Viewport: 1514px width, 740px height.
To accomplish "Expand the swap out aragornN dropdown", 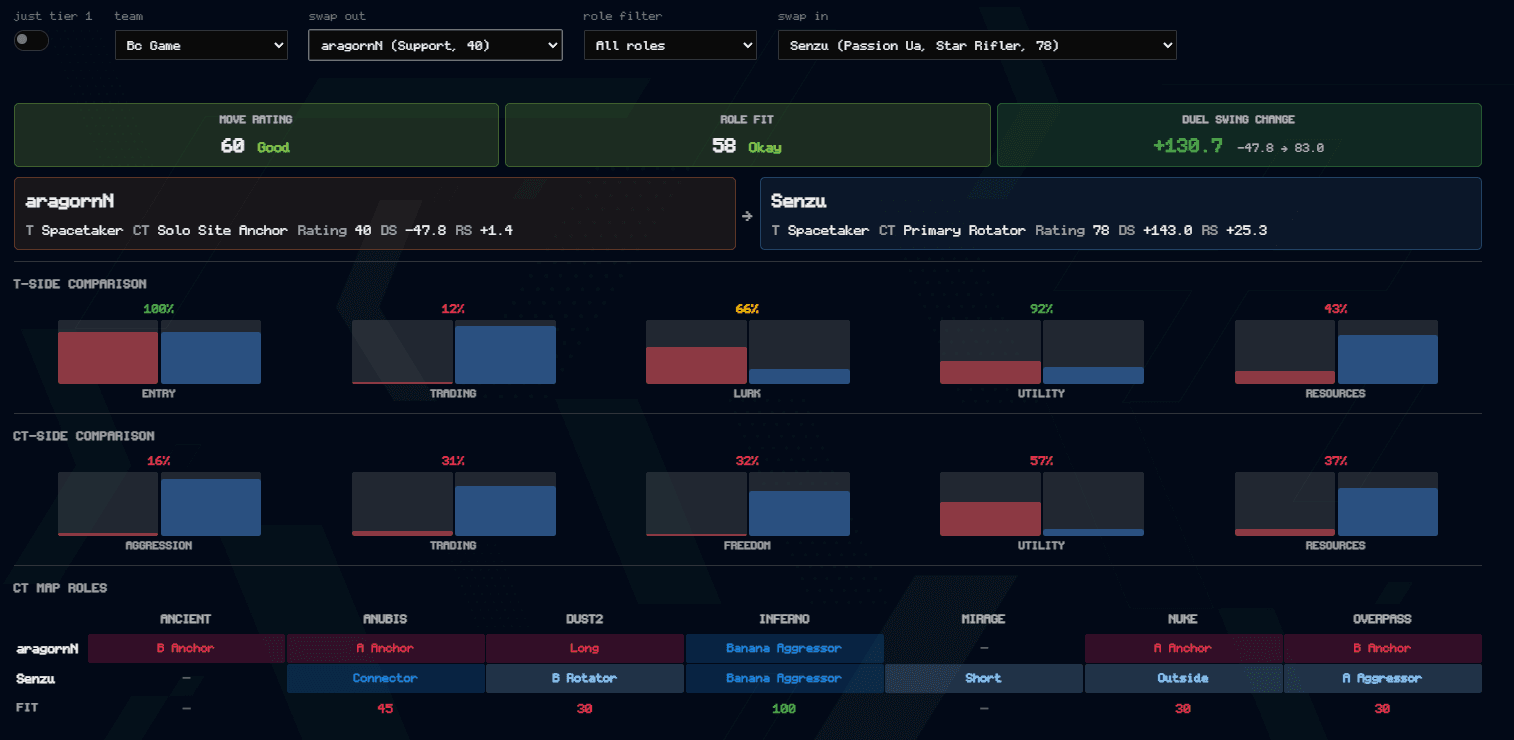I will [x=435, y=45].
